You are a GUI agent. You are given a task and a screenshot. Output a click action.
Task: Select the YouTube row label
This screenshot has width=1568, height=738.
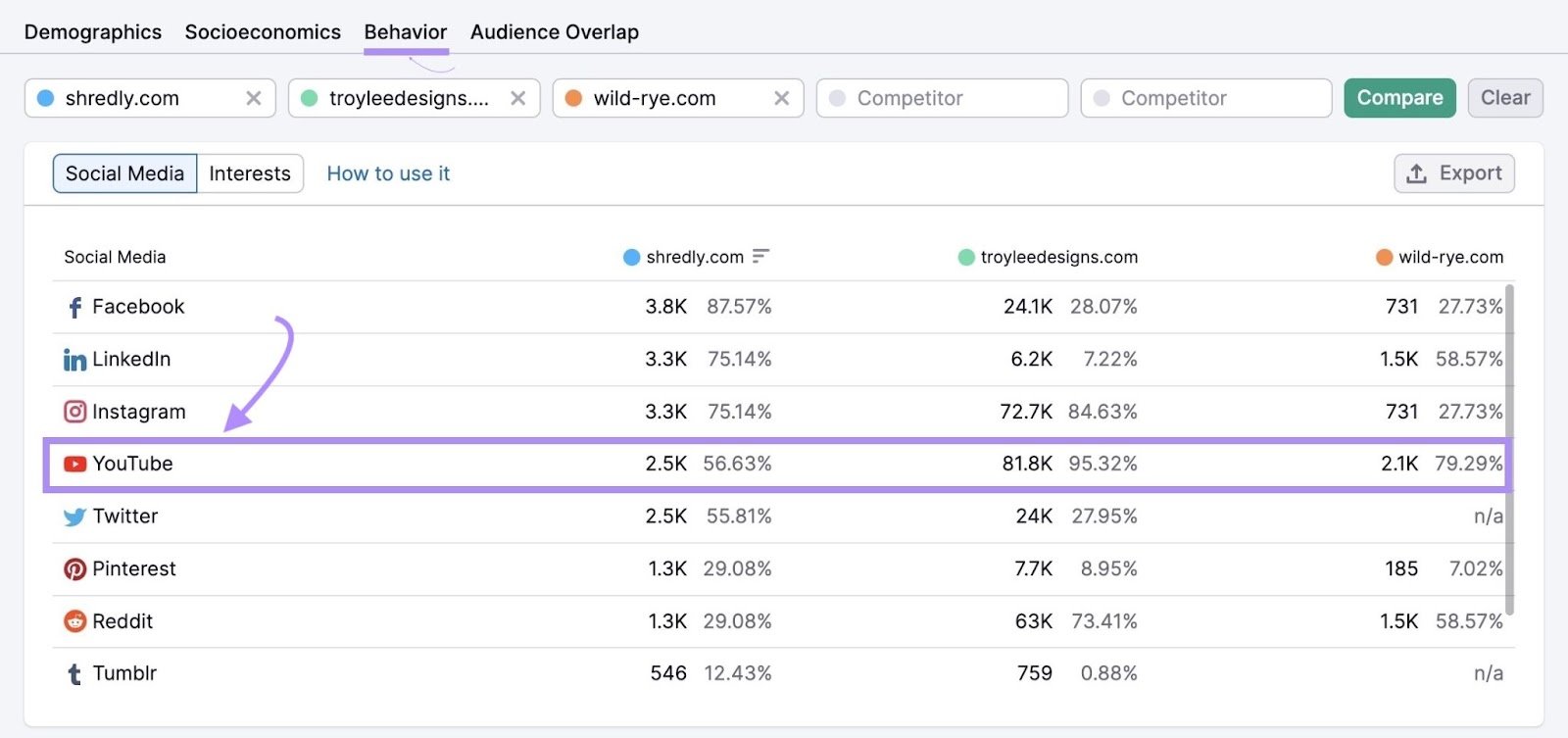coord(132,464)
